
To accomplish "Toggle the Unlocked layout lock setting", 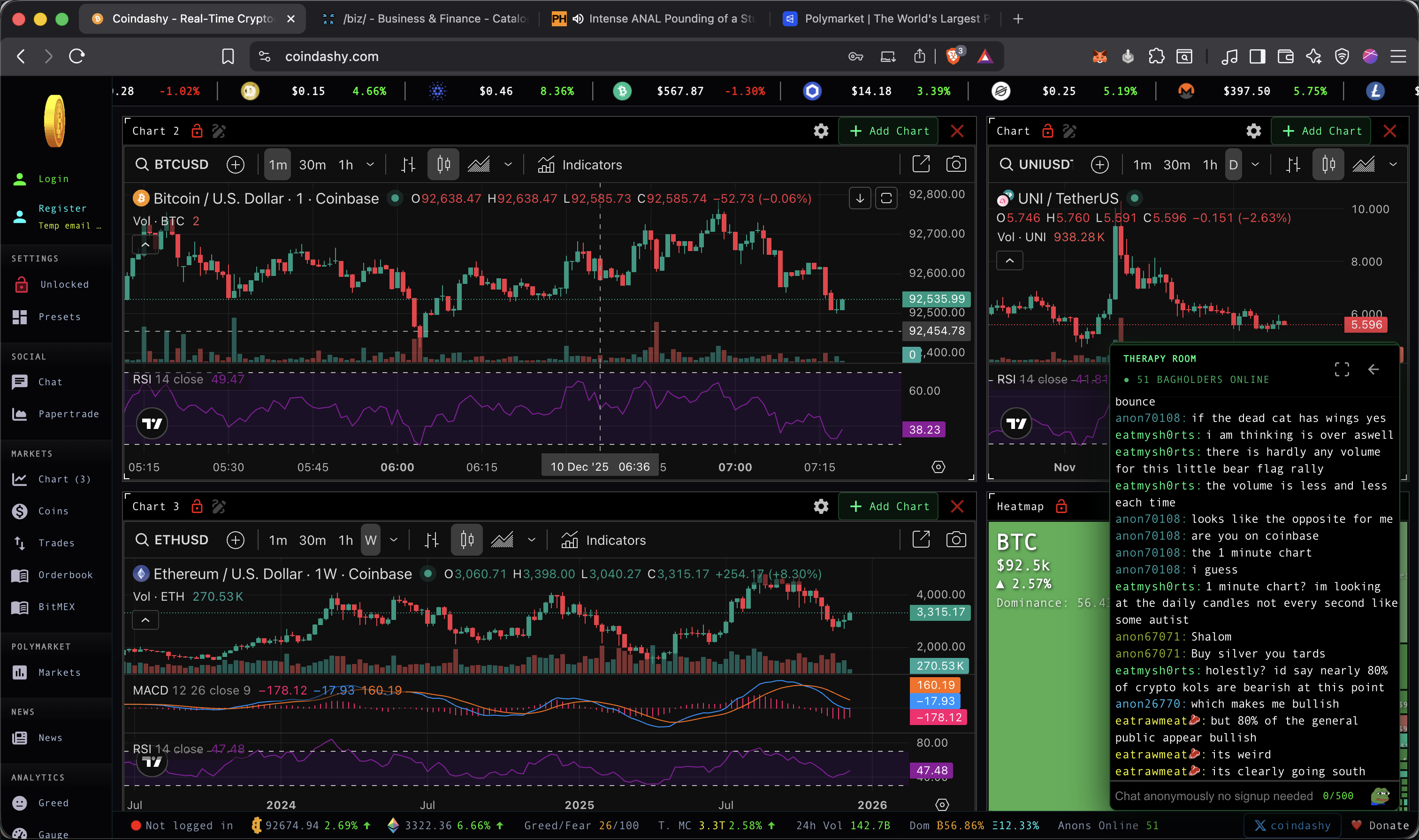I will click(64, 285).
